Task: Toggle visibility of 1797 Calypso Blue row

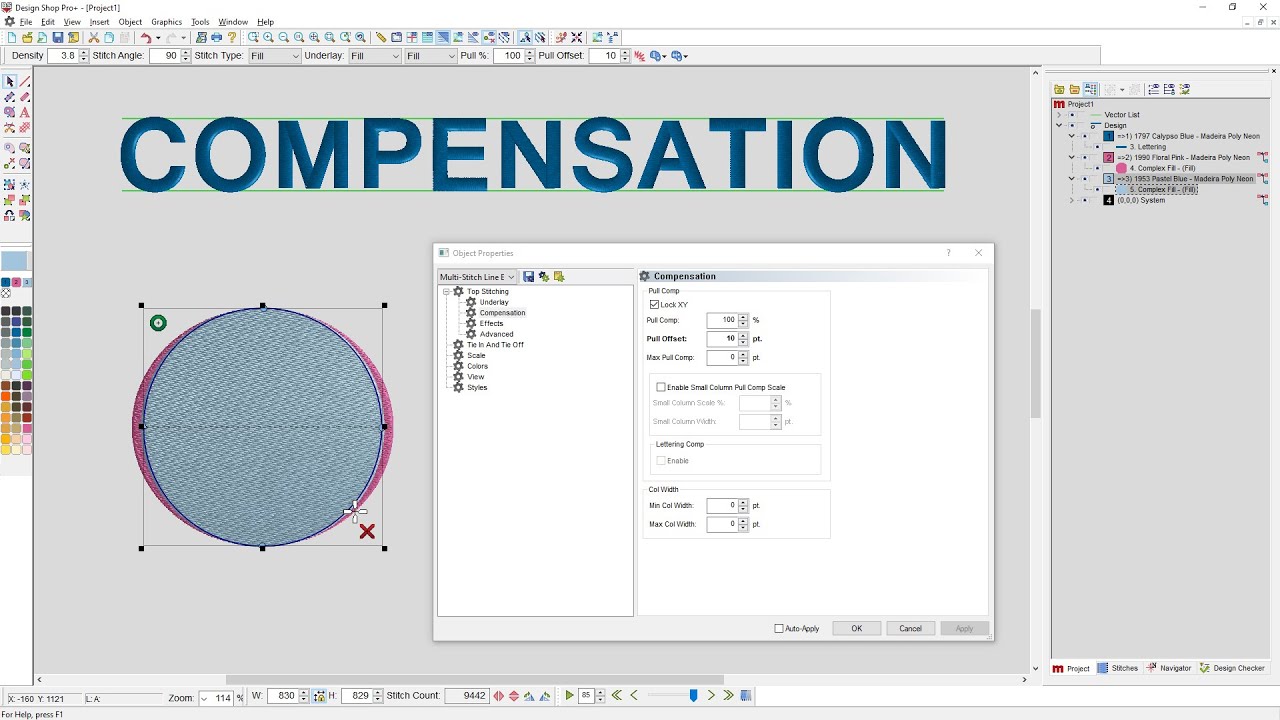Action: click(x=1084, y=136)
